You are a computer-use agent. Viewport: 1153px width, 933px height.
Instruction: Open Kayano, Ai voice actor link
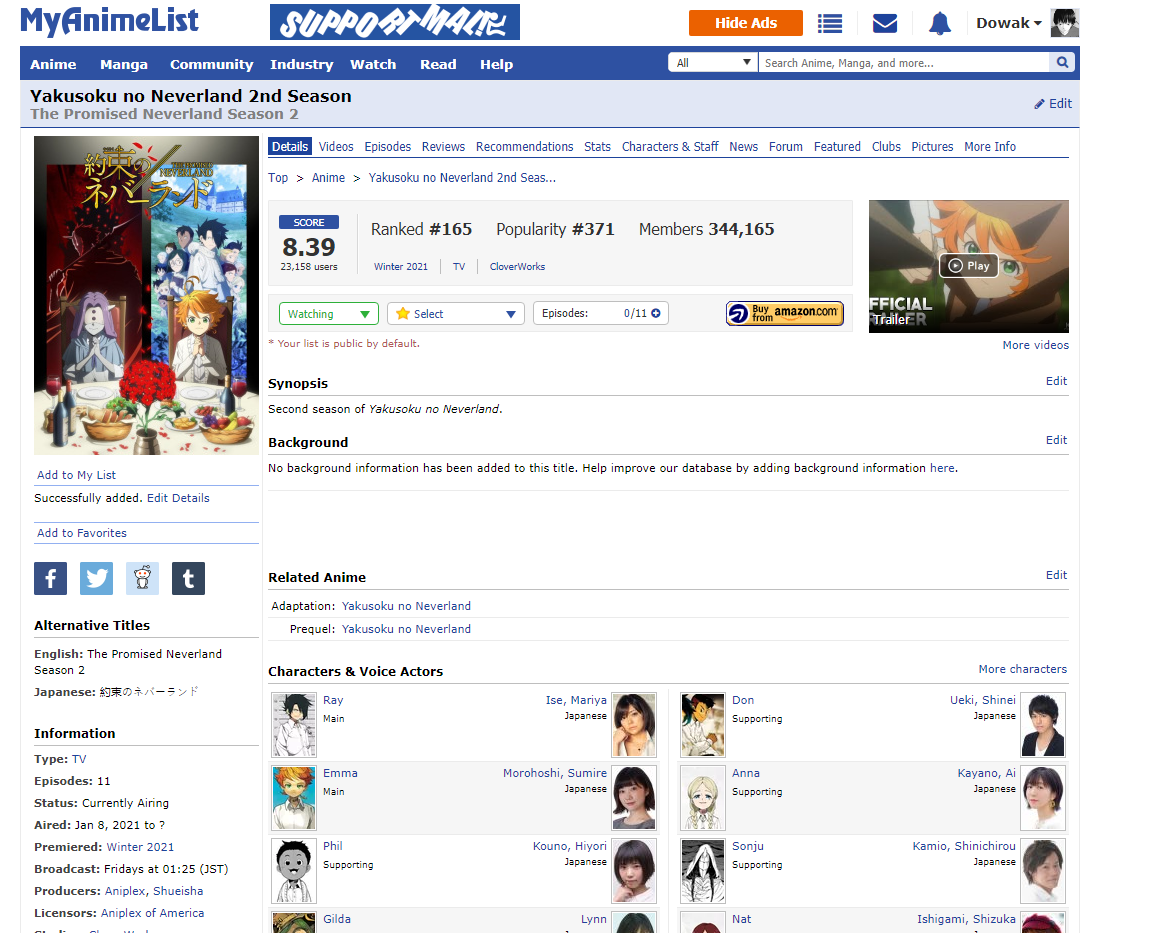[x=986, y=773]
